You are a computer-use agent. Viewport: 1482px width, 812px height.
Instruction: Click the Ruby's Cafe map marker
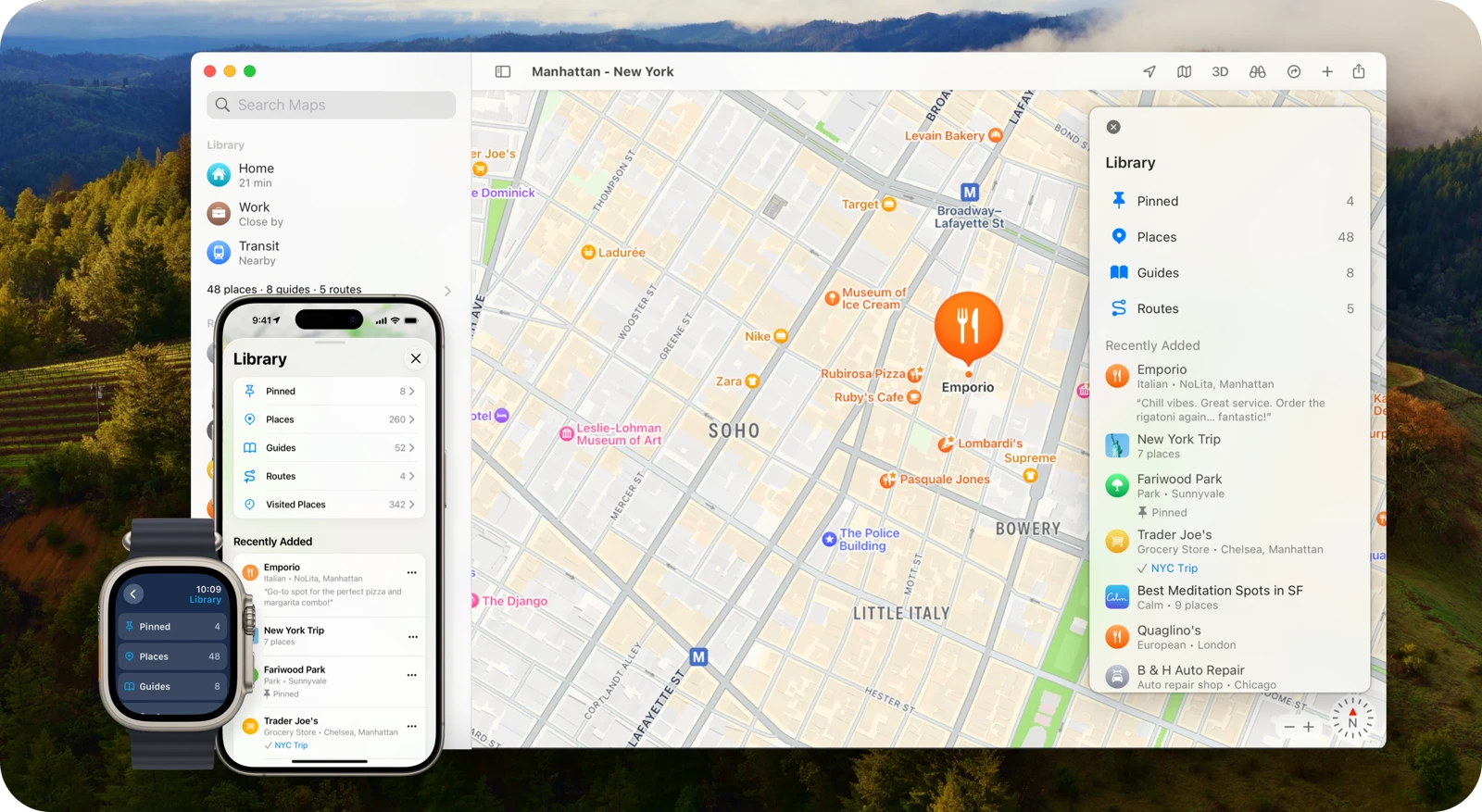914,397
